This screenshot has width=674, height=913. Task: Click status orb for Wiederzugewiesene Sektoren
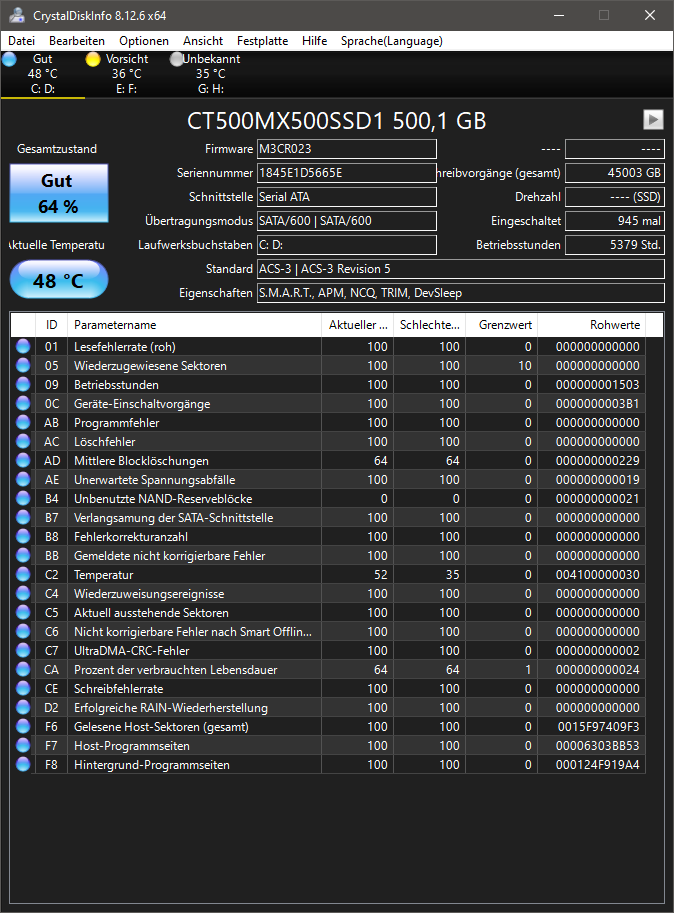tap(23, 366)
